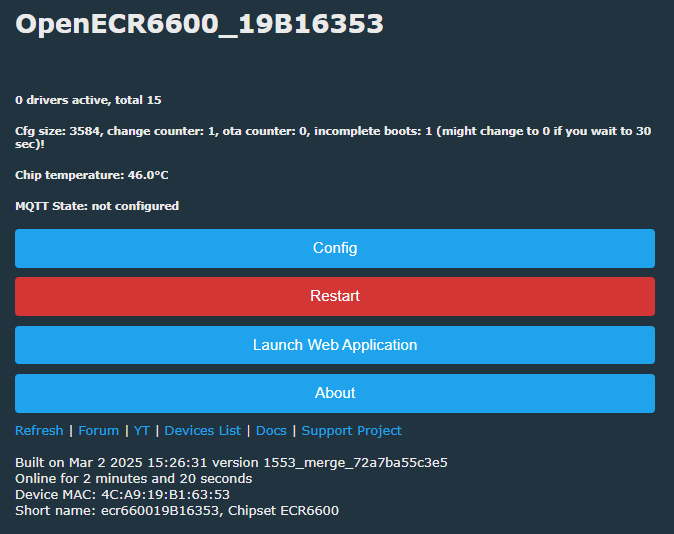Launch Web Application
674x534 pixels.
coord(335,345)
